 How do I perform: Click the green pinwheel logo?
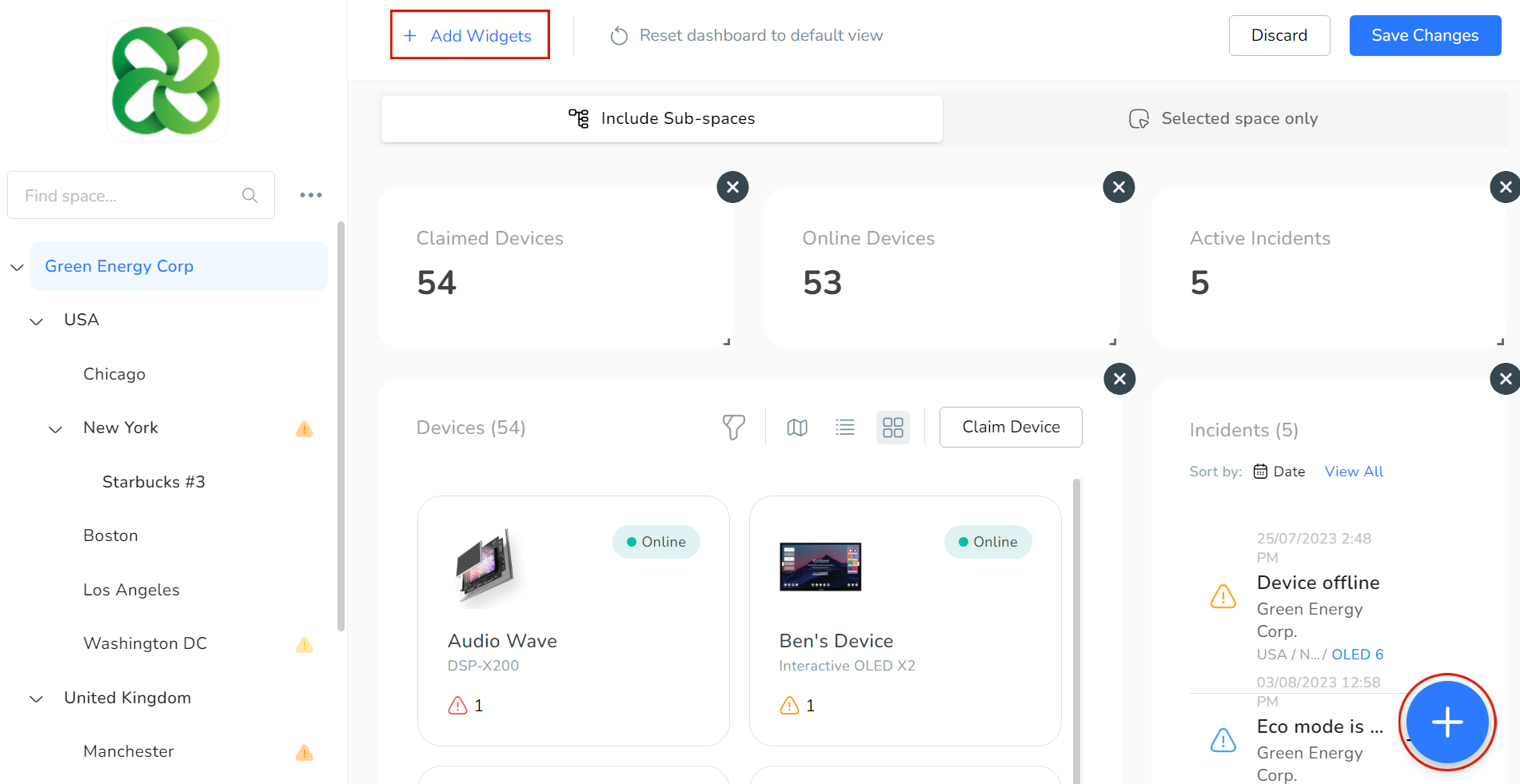[167, 81]
